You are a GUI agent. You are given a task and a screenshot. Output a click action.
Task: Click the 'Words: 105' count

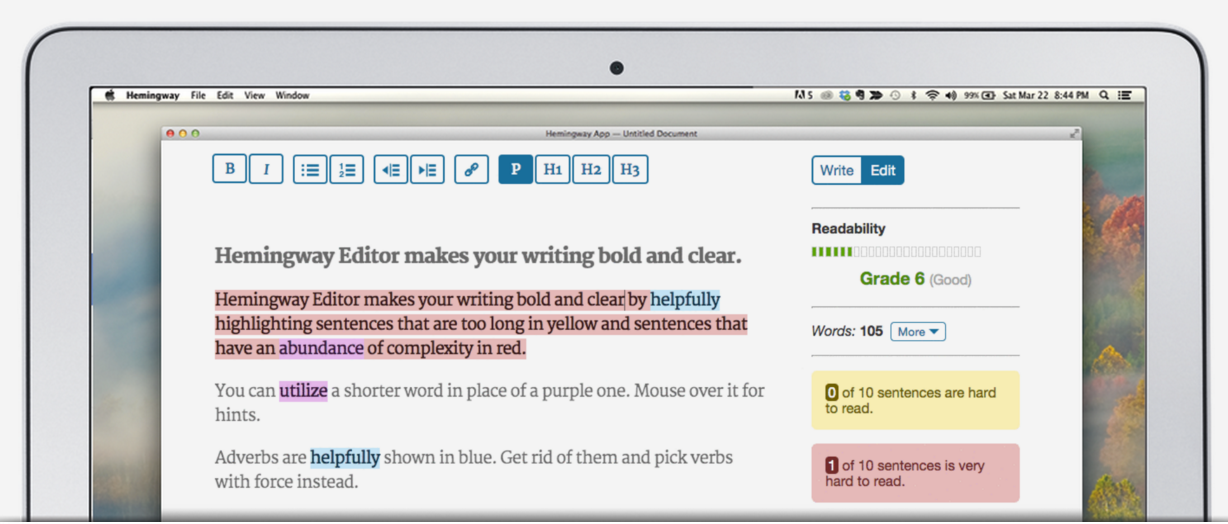(847, 331)
